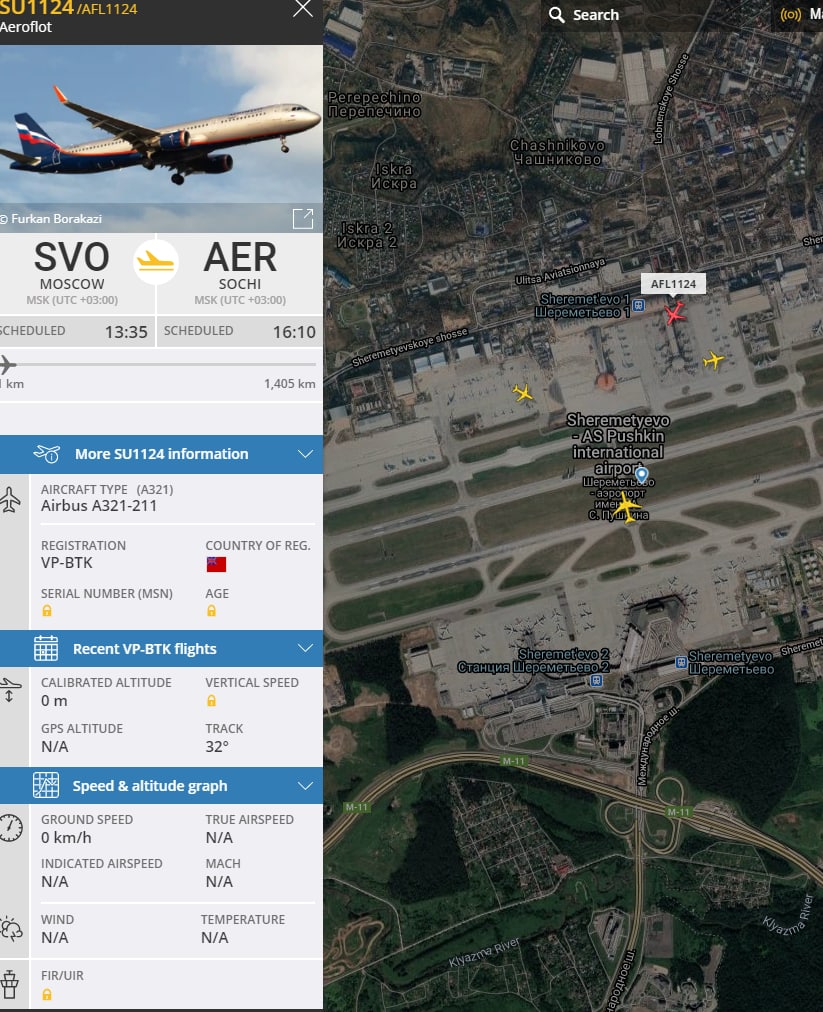This screenshot has width=823, height=1012.
Task: Expand More SU1124 information section
Action: click(x=161, y=454)
